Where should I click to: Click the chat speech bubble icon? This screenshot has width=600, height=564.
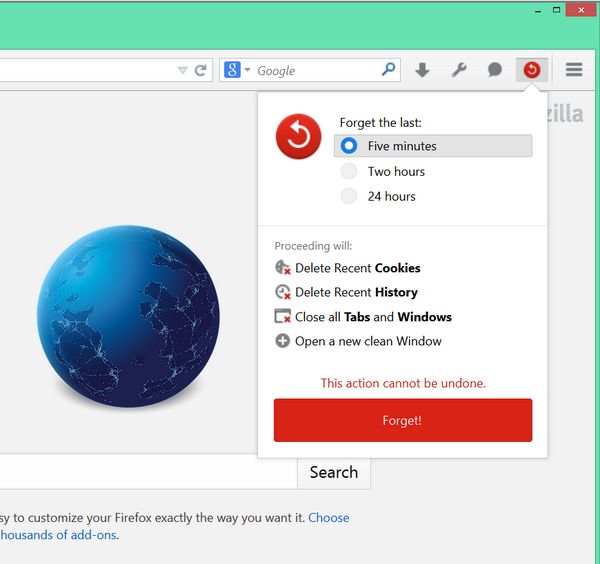pyautogui.click(x=495, y=70)
